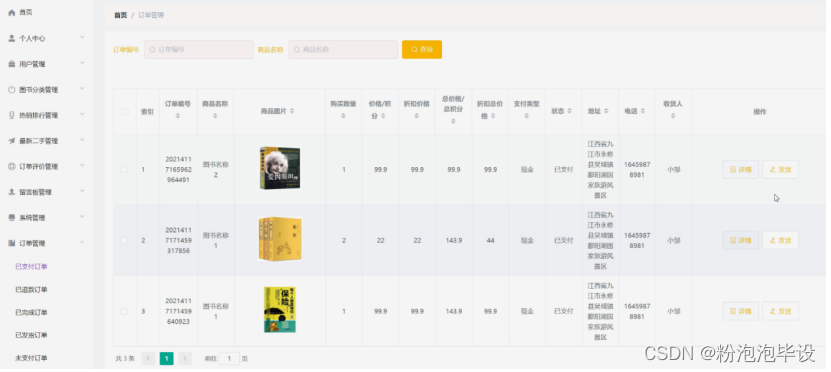Viewport: 831px width, 372px height.
Task: Click the home icon in the sidebar
Action: click(12, 13)
